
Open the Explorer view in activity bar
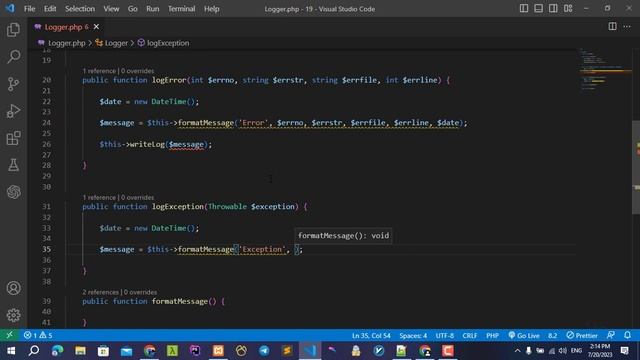(13, 30)
